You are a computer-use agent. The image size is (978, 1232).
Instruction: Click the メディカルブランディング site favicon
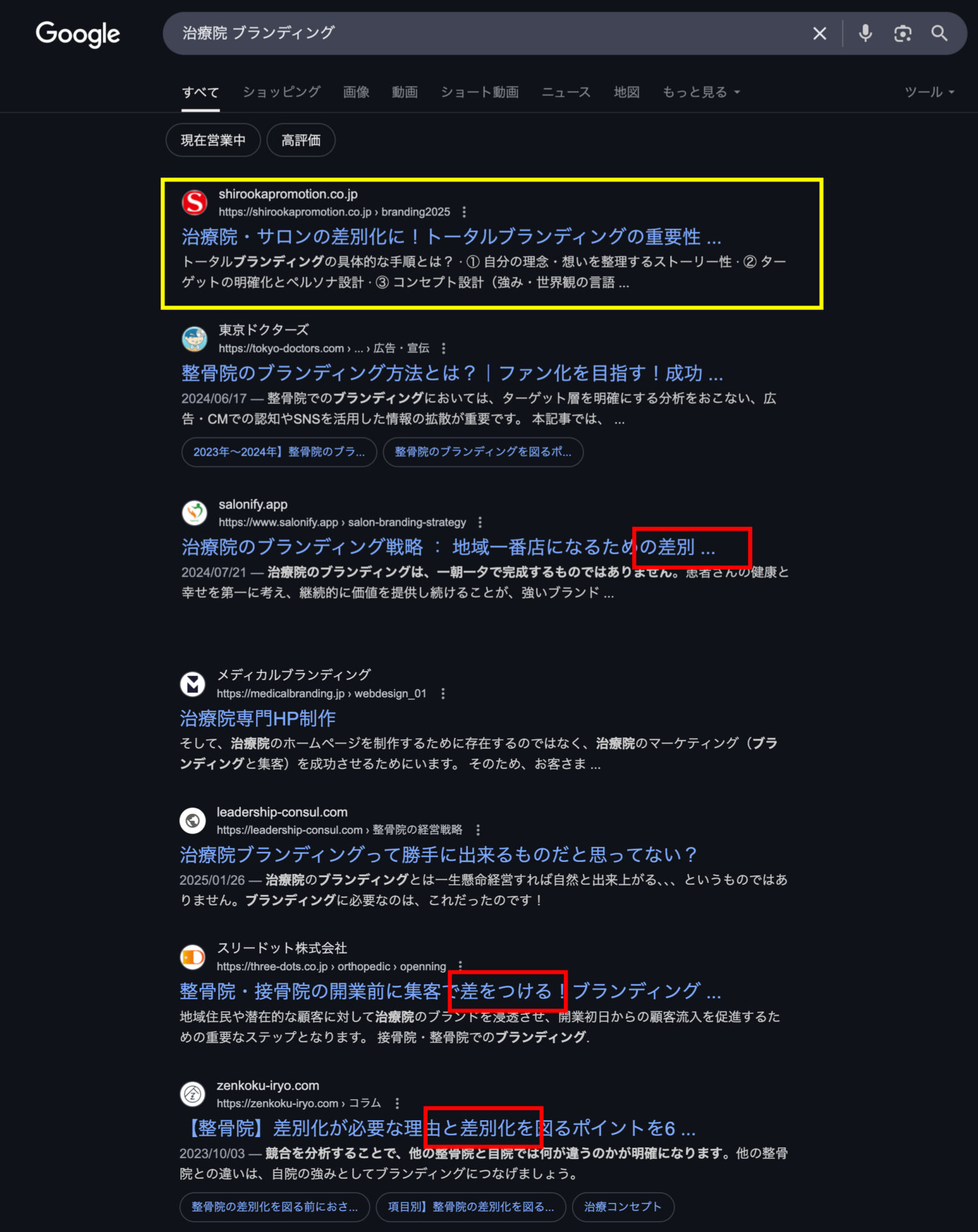(x=193, y=684)
